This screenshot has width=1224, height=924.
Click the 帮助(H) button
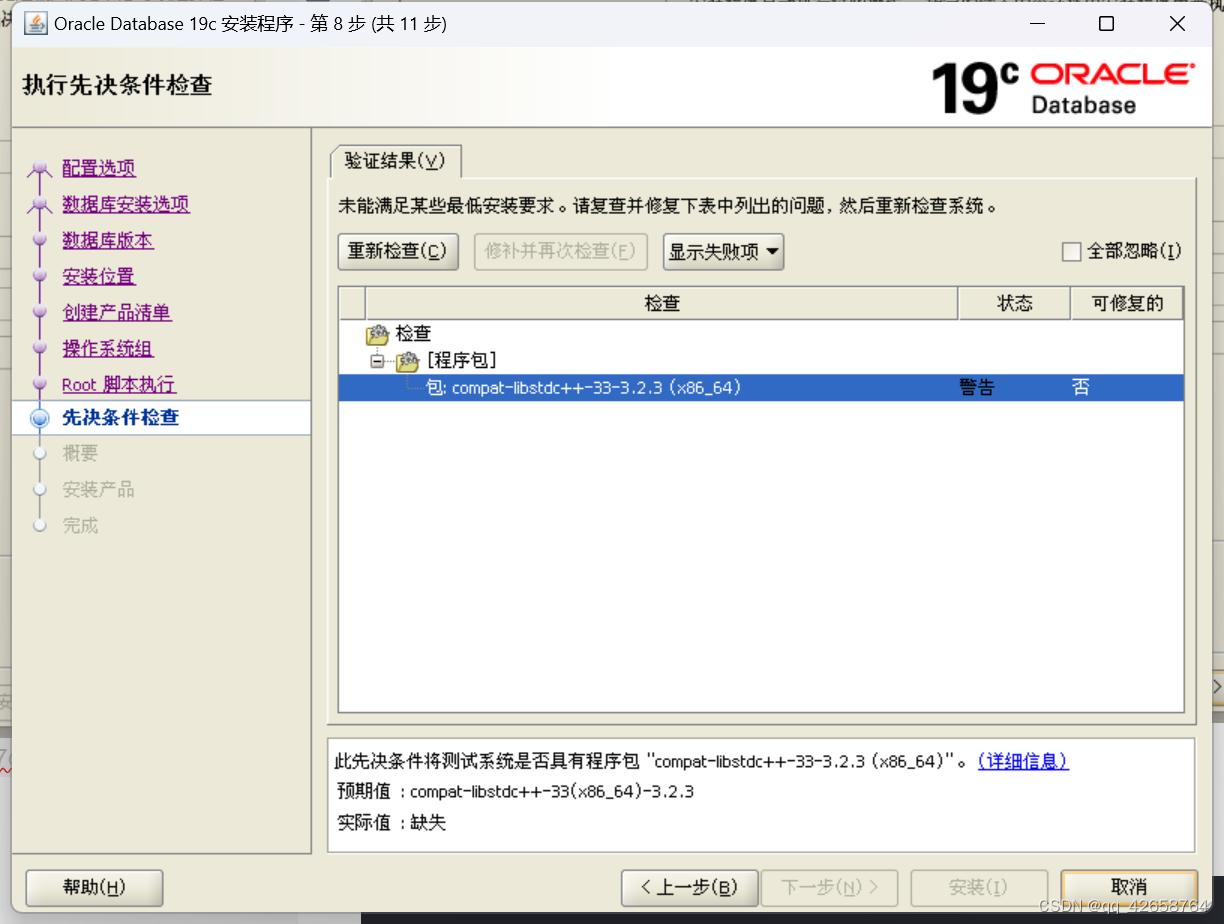(x=94, y=888)
